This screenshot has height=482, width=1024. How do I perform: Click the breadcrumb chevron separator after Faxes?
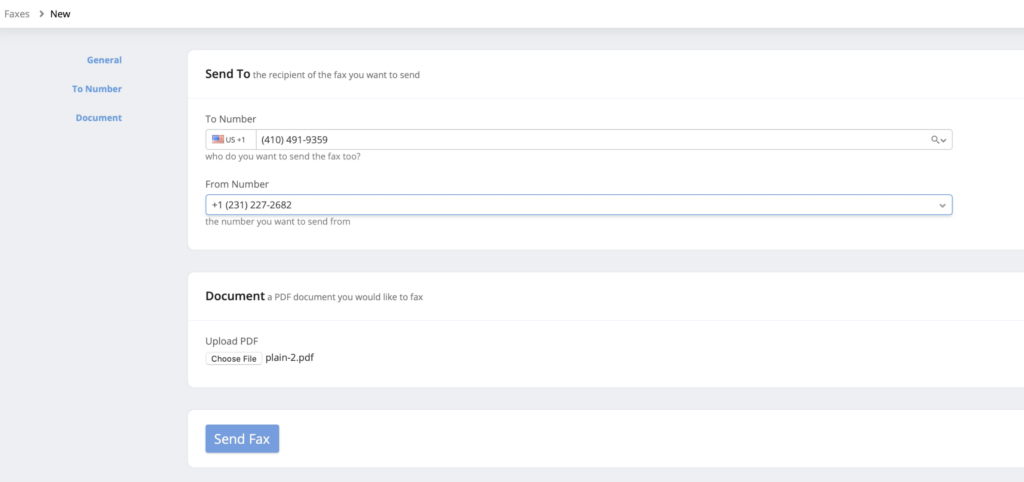click(x=40, y=14)
